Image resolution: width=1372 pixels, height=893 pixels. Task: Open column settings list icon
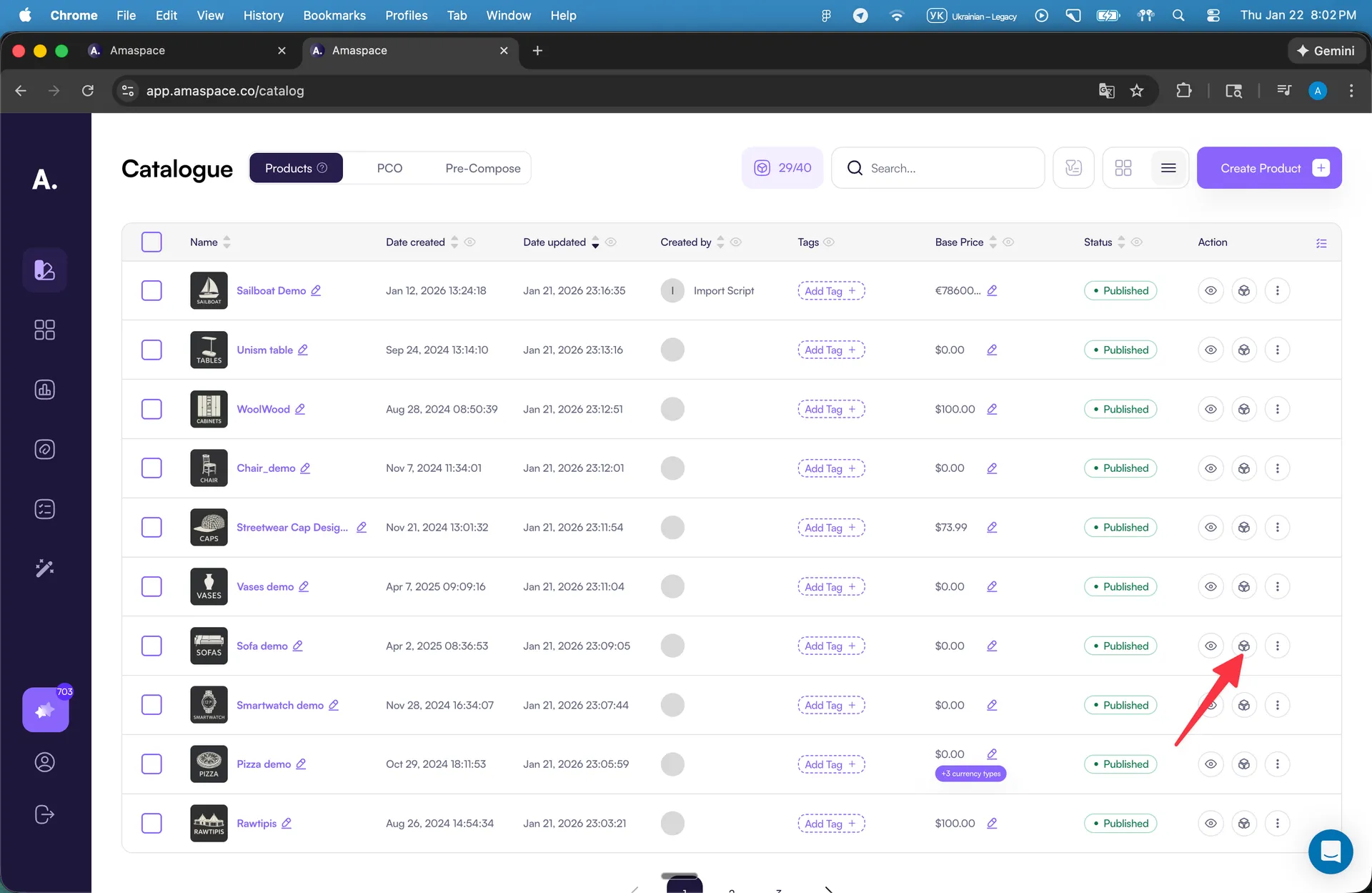(x=1321, y=243)
